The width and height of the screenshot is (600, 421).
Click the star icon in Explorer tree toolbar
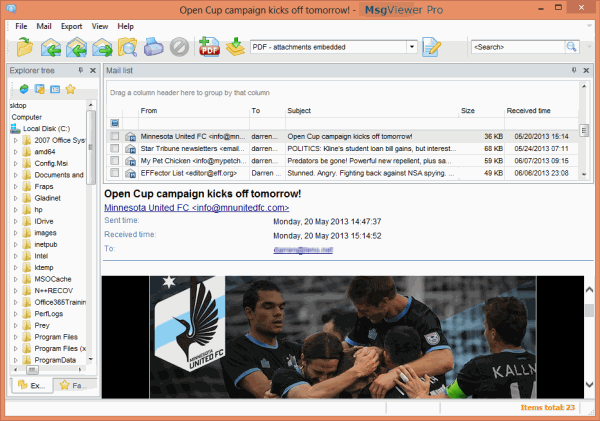click(70, 89)
